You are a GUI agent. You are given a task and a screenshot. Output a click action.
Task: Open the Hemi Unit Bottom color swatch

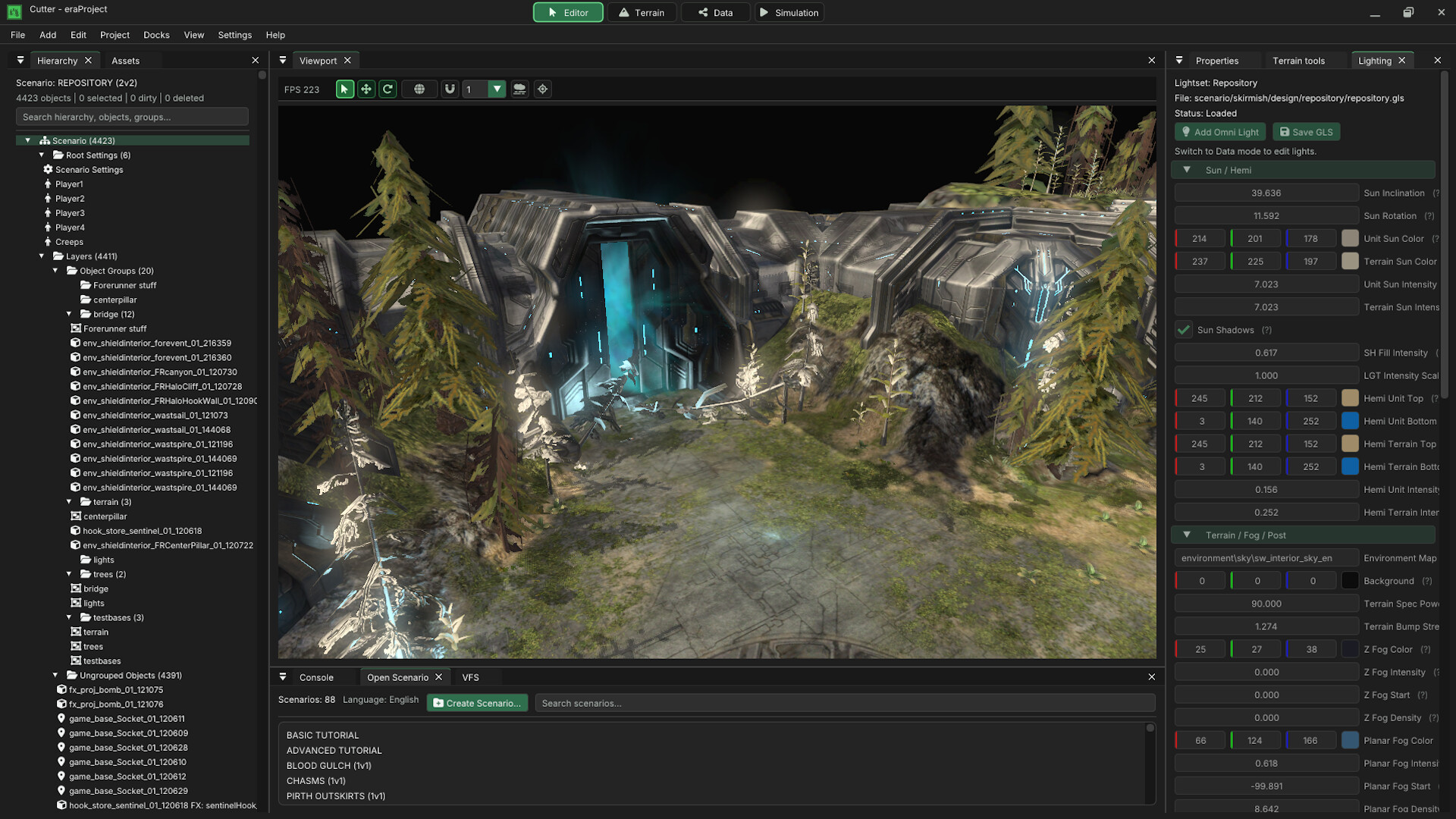coord(1350,421)
